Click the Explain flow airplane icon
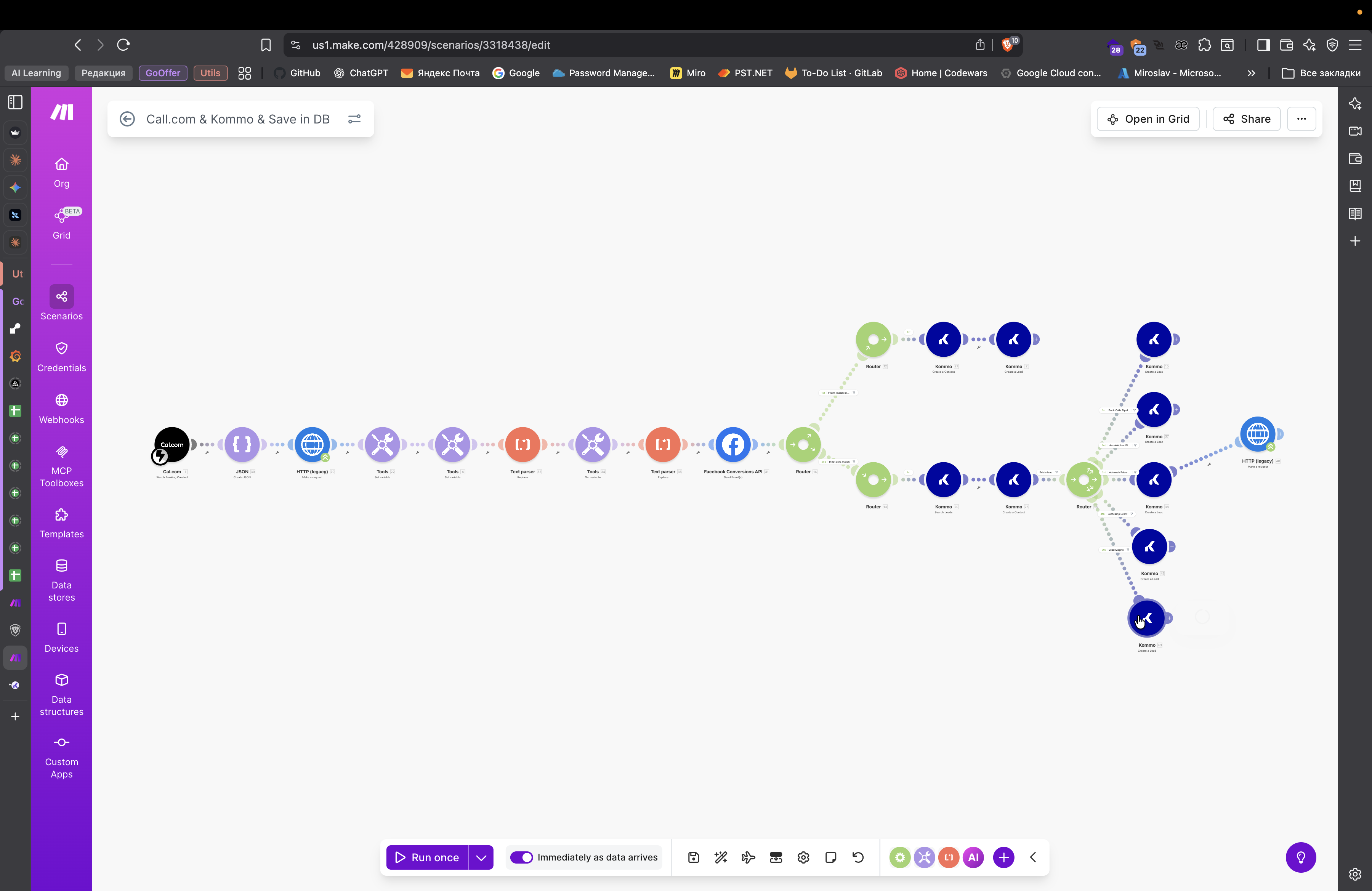The image size is (1372, 891). click(x=748, y=857)
